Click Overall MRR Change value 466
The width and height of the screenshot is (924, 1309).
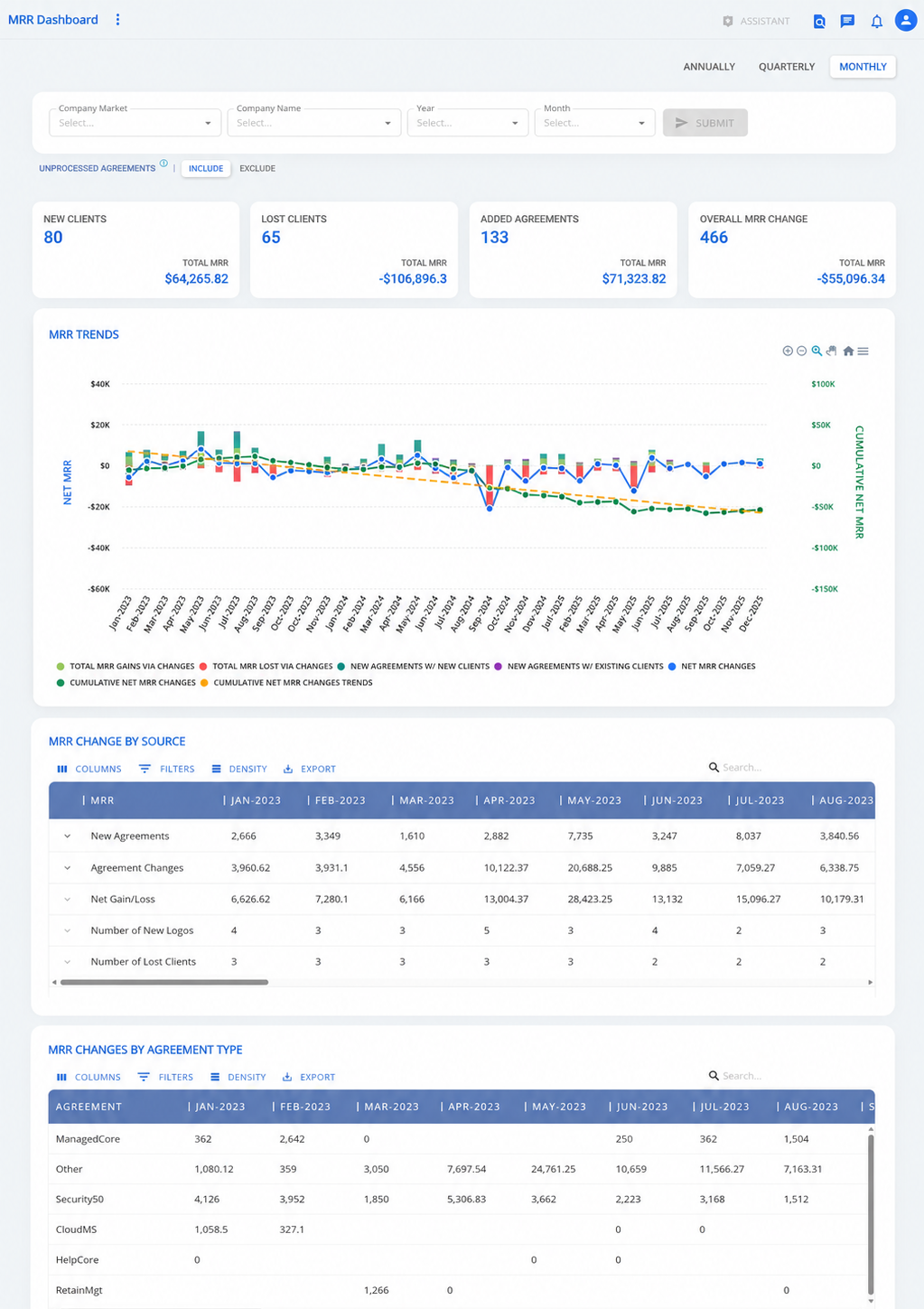coord(714,238)
